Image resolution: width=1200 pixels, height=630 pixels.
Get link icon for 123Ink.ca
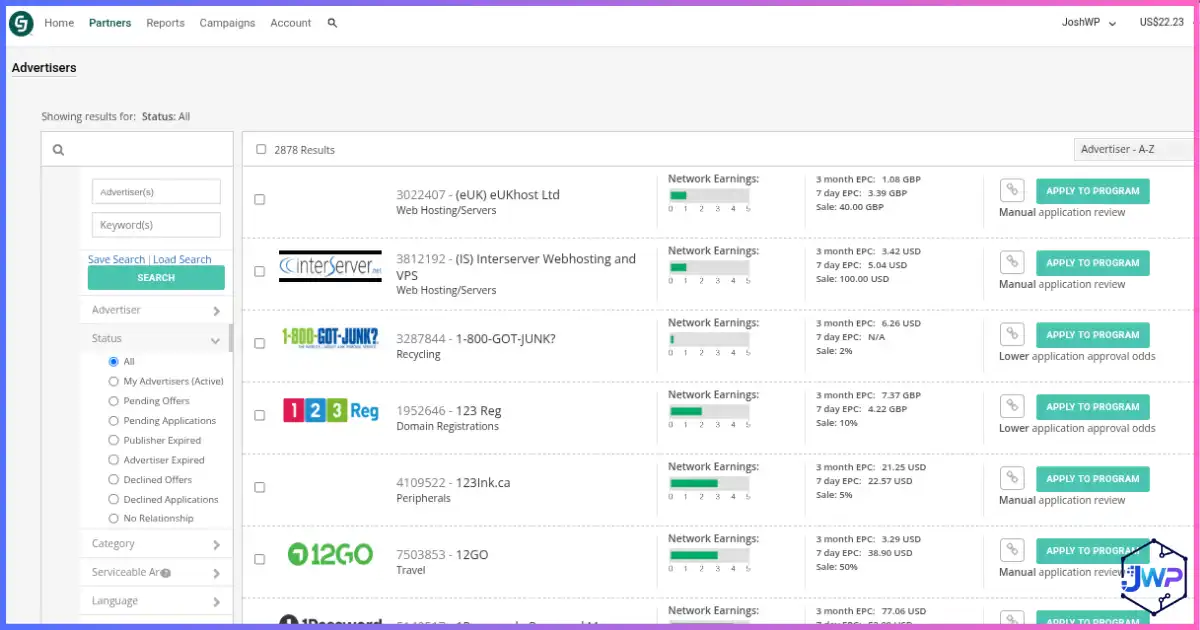coord(1012,478)
